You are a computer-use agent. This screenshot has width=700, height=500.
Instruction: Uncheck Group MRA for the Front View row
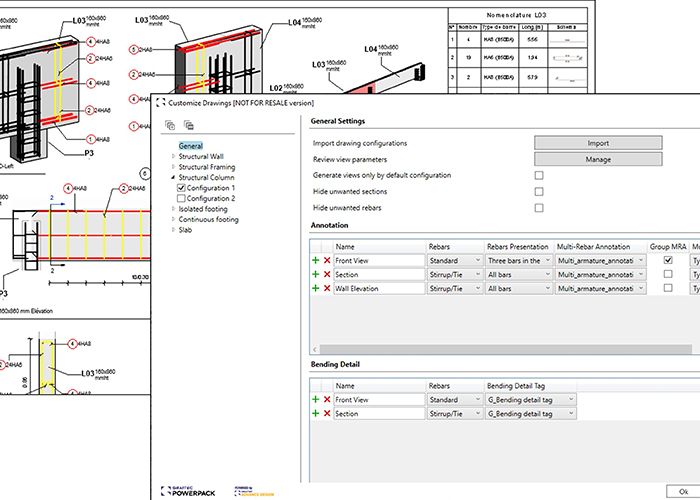coord(668,260)
